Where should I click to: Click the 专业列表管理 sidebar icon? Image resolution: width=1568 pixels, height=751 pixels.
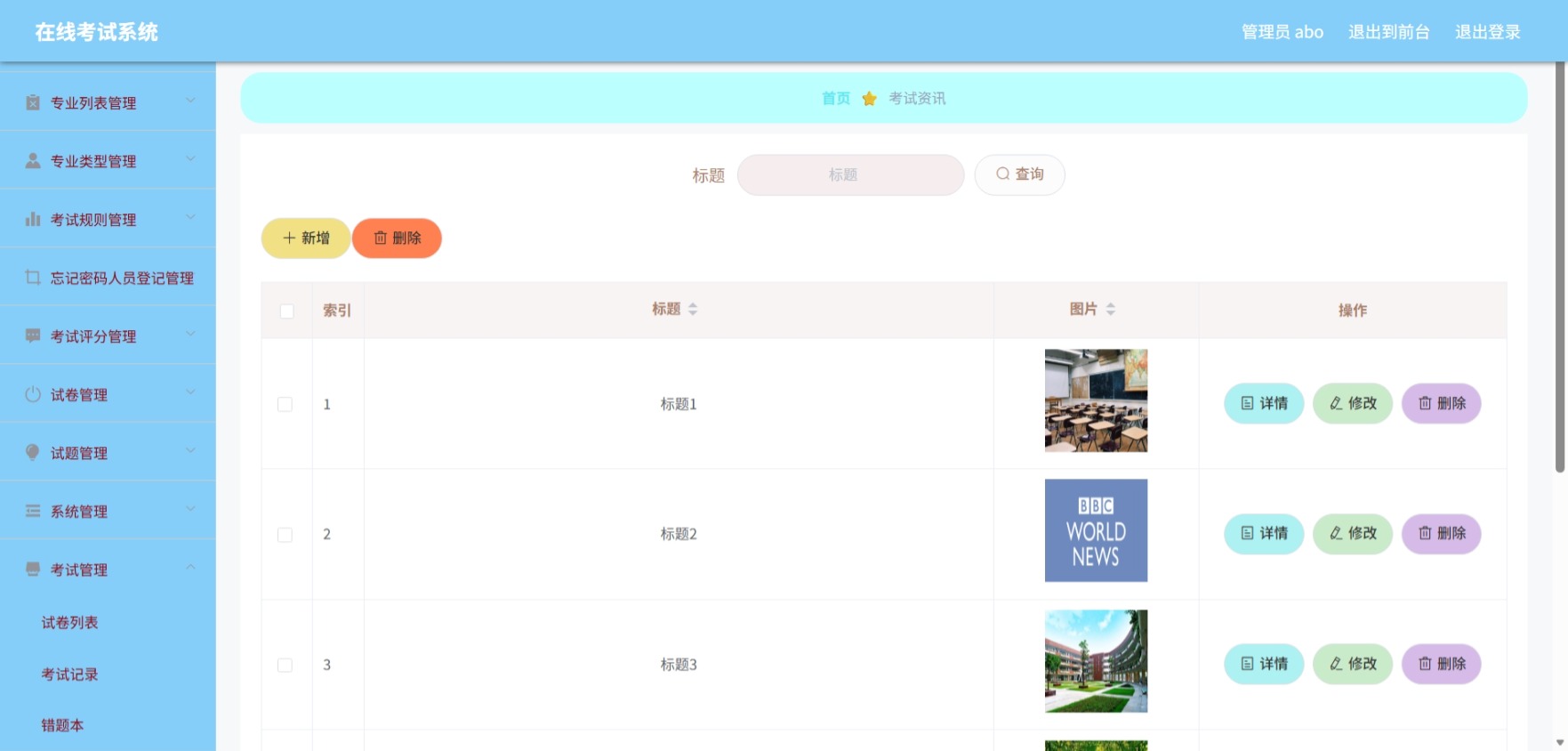33,102
